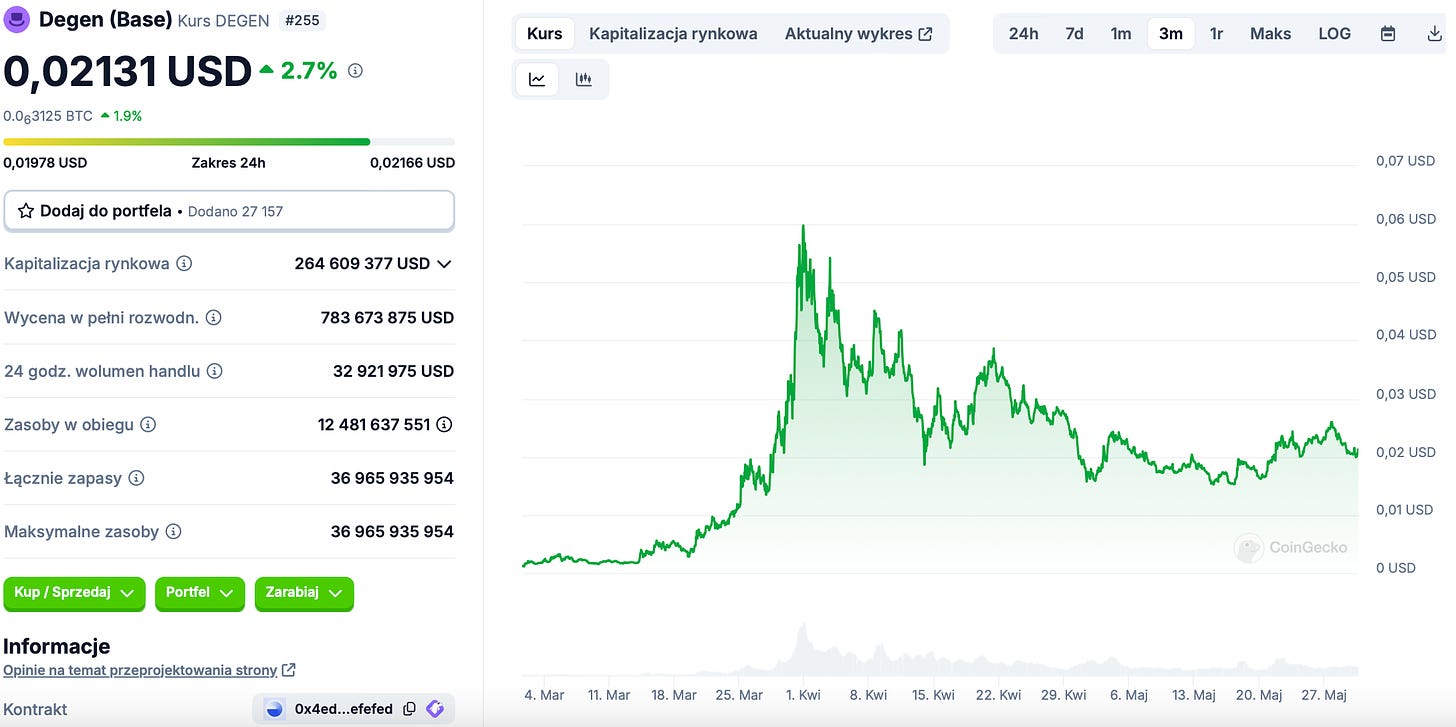Switch to the Kurs chart tab

[545, 34]
